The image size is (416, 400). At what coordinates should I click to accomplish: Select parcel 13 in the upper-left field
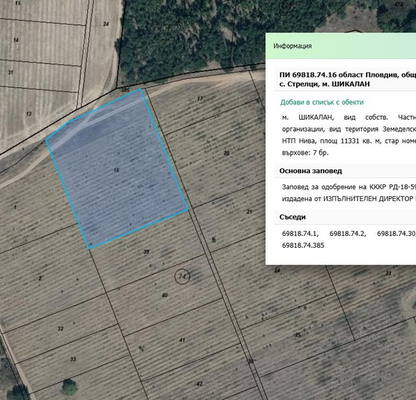pos(29,114)
